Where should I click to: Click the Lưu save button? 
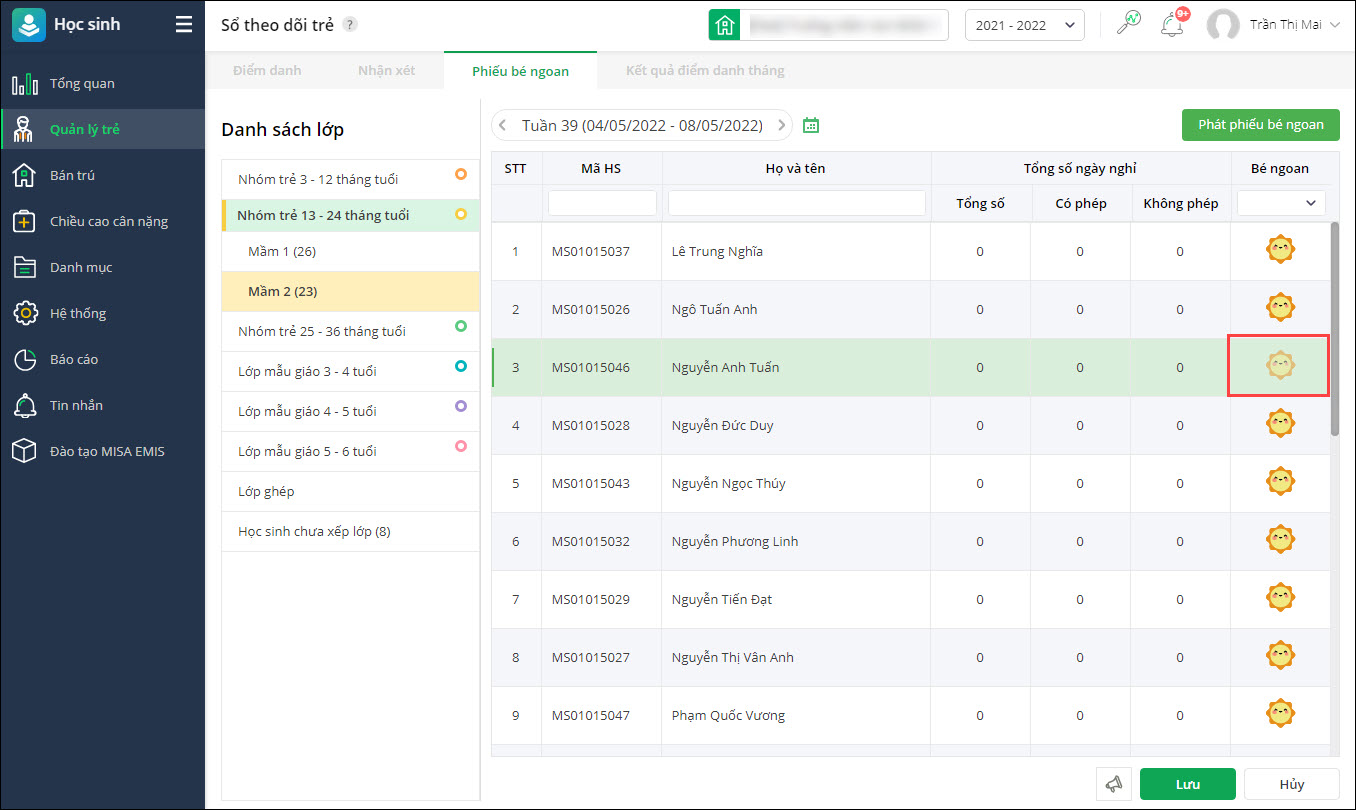(1187, 784)
